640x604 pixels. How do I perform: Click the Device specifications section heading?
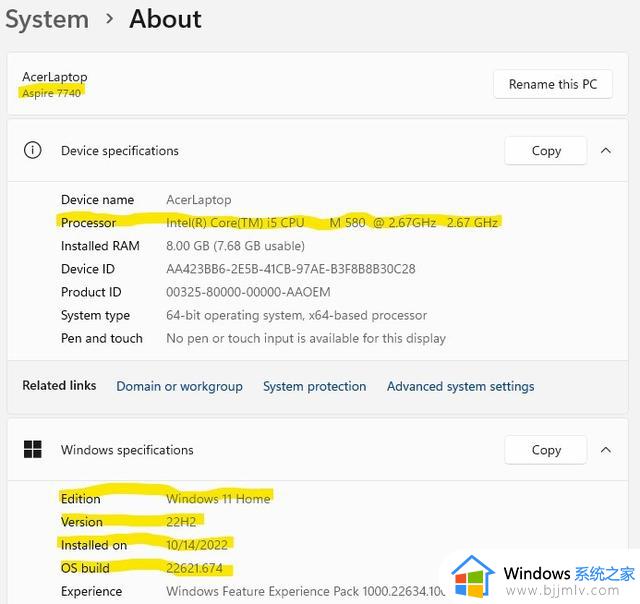point(120,151)
